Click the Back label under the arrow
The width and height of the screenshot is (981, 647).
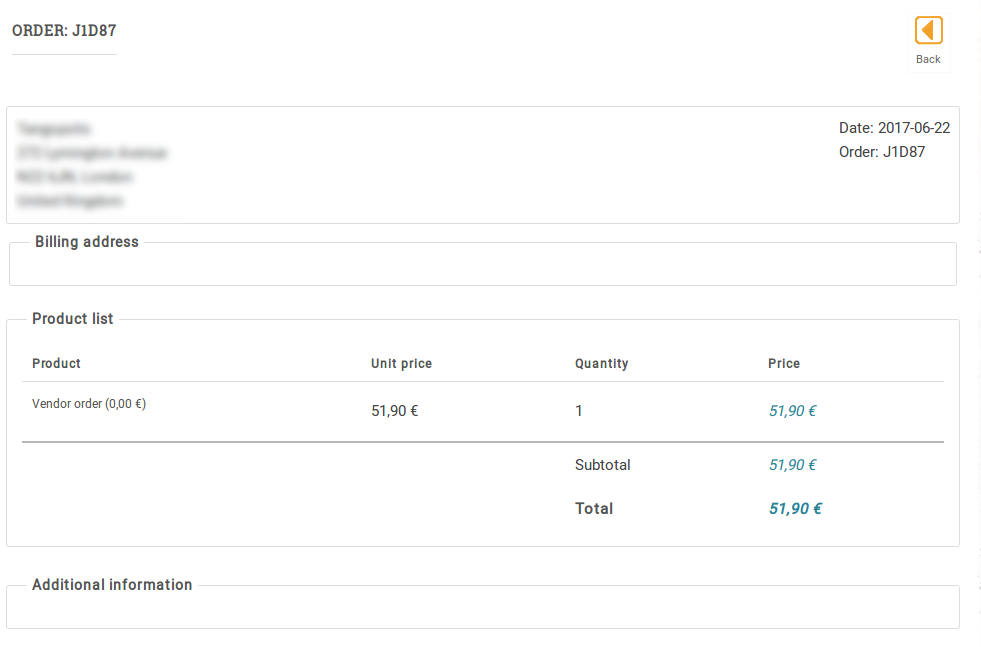pos(928,59)
